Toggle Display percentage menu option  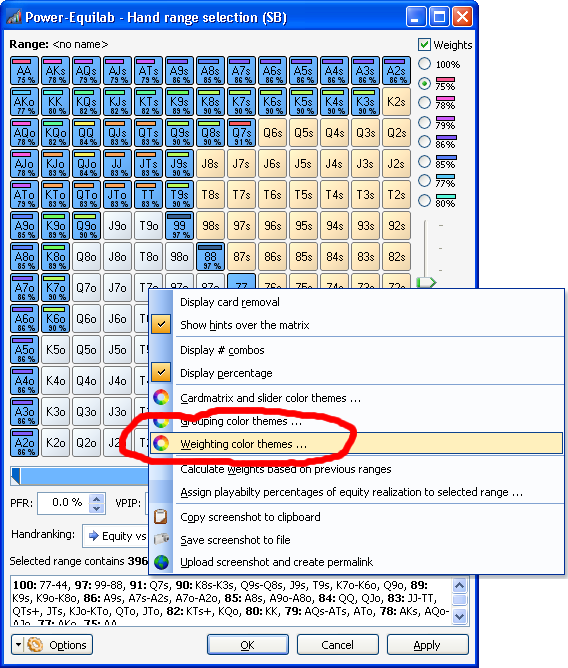357,373
